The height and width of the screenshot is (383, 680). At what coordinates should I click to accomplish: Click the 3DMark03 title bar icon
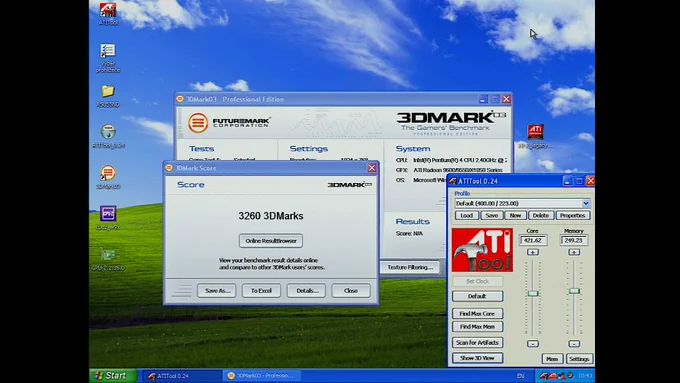click(x=180, y=99)
